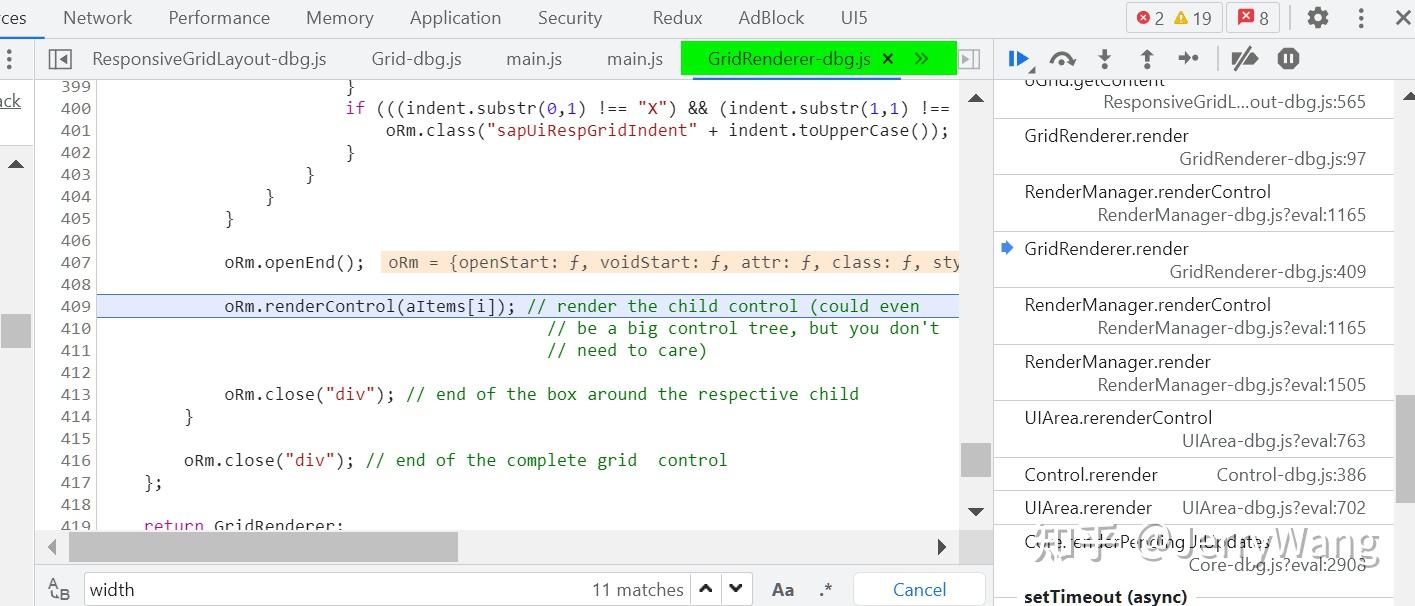The width and height of the screenshot is (1415, 606).
Task: Cancel the in-file search
Action: click(919, 589)
